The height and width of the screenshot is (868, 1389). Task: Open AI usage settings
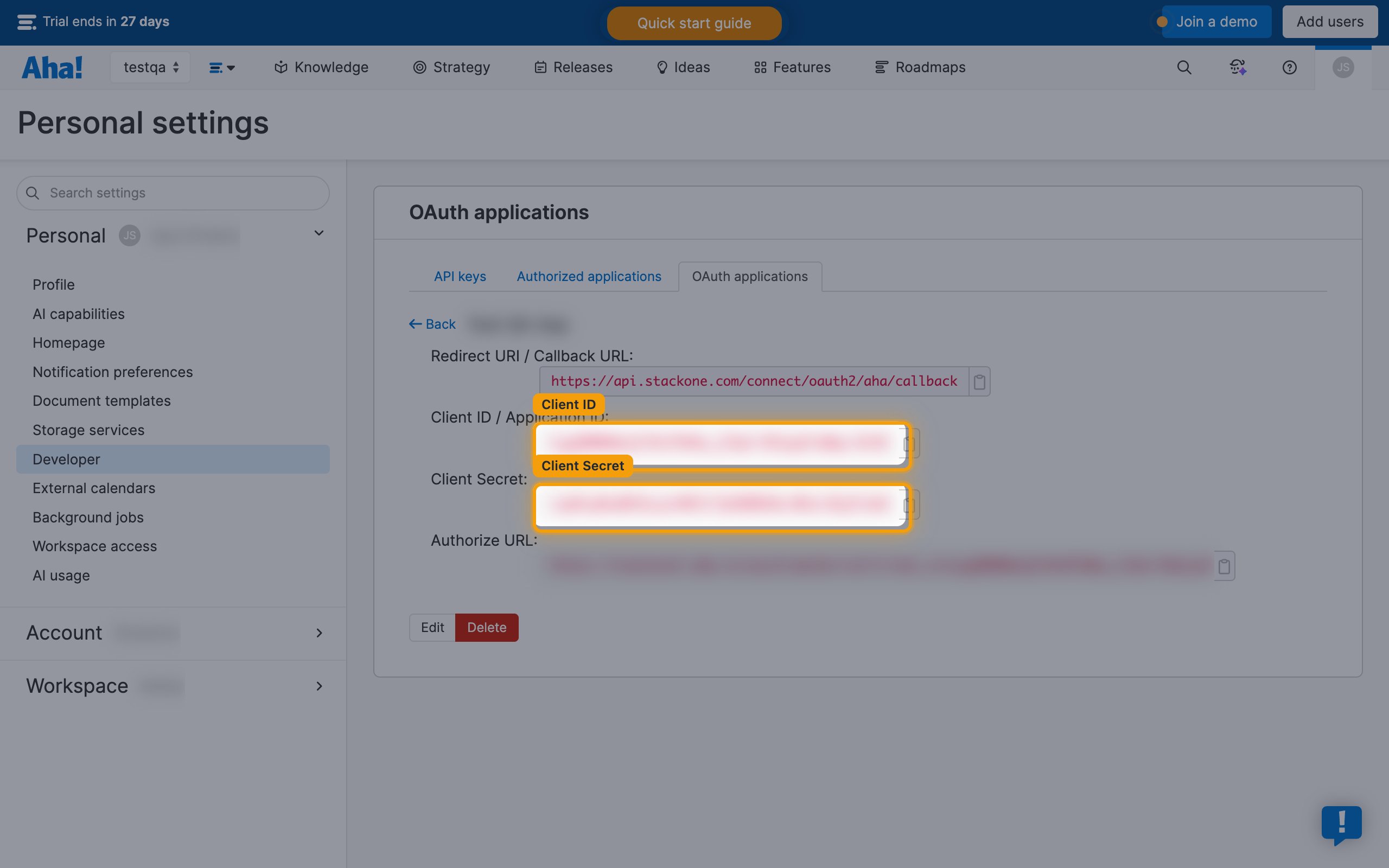(61, 575)
